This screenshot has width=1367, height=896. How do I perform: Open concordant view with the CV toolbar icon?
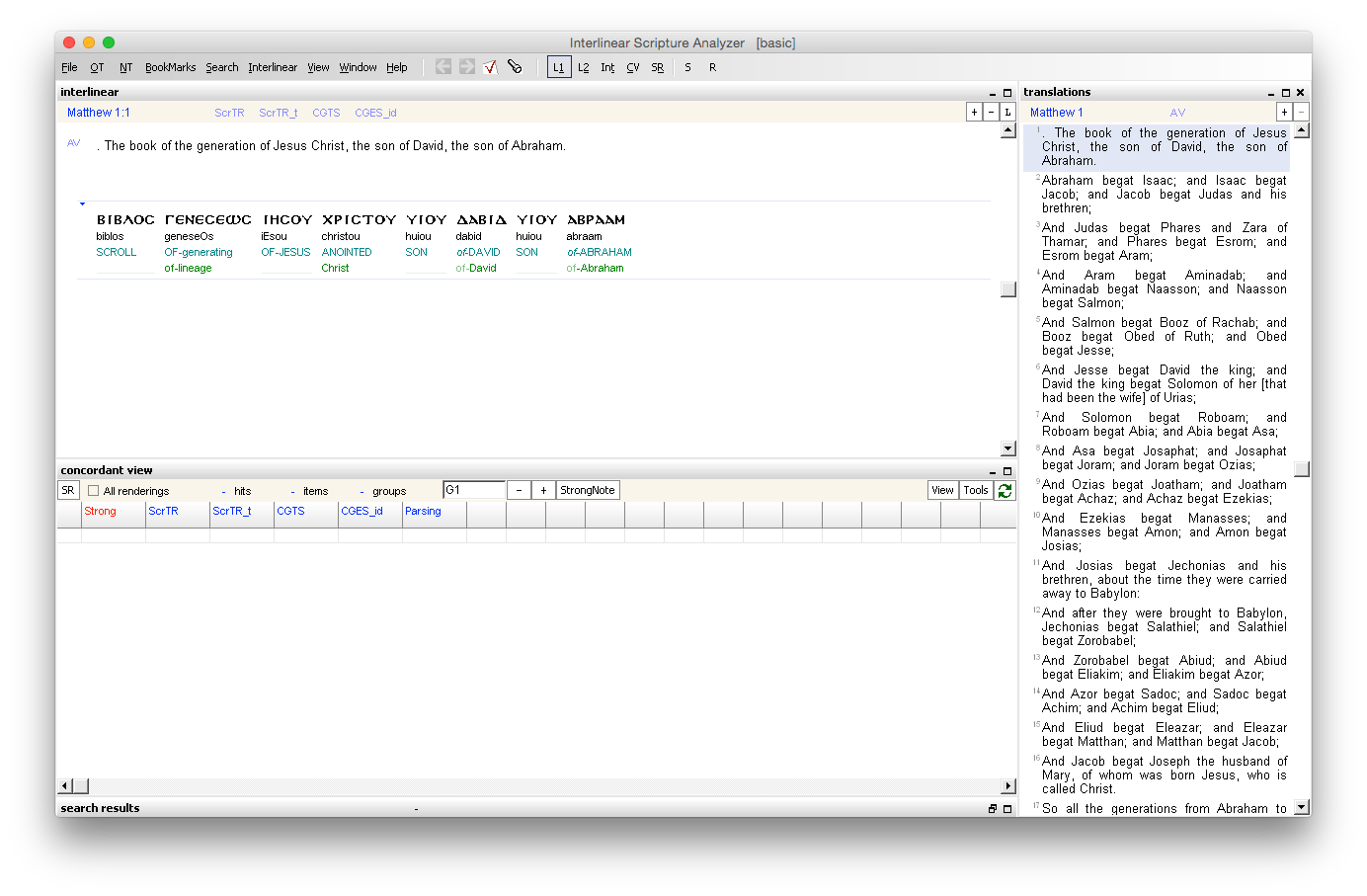pyautogui.click(x=632, y=67)
